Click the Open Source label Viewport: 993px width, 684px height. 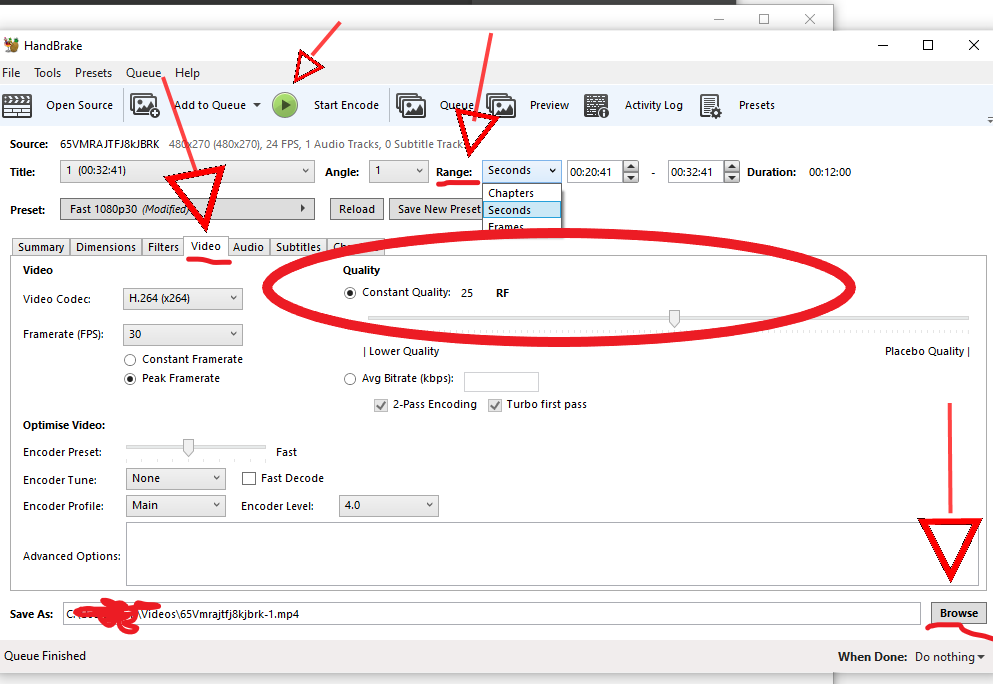click(79, 105)
